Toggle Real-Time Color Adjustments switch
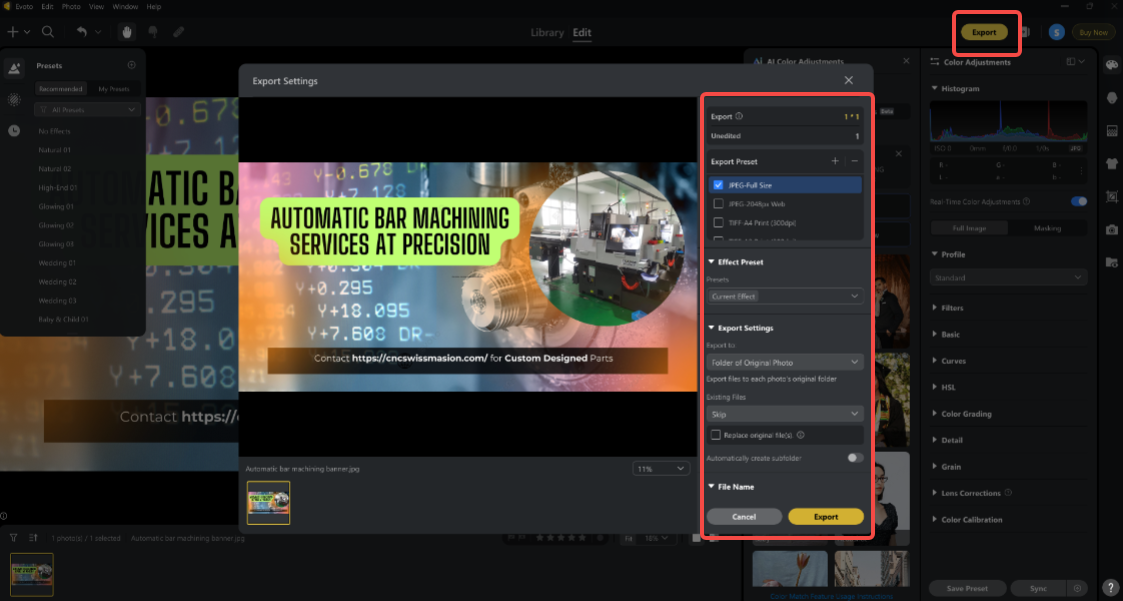The image size is (1123, 601). tap(1079, 201)
